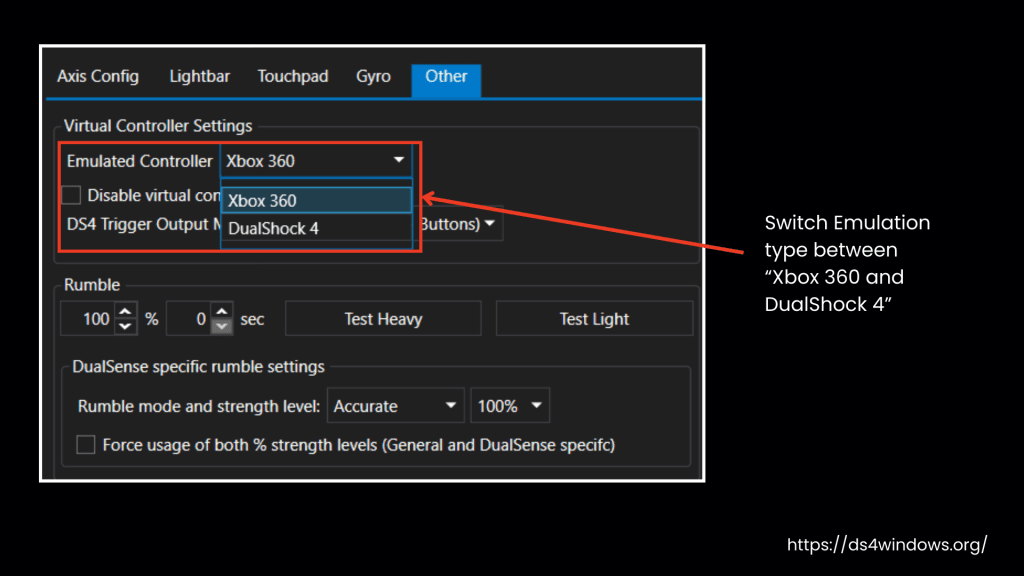Switch to the Axis Config tab

pos(97,76)
